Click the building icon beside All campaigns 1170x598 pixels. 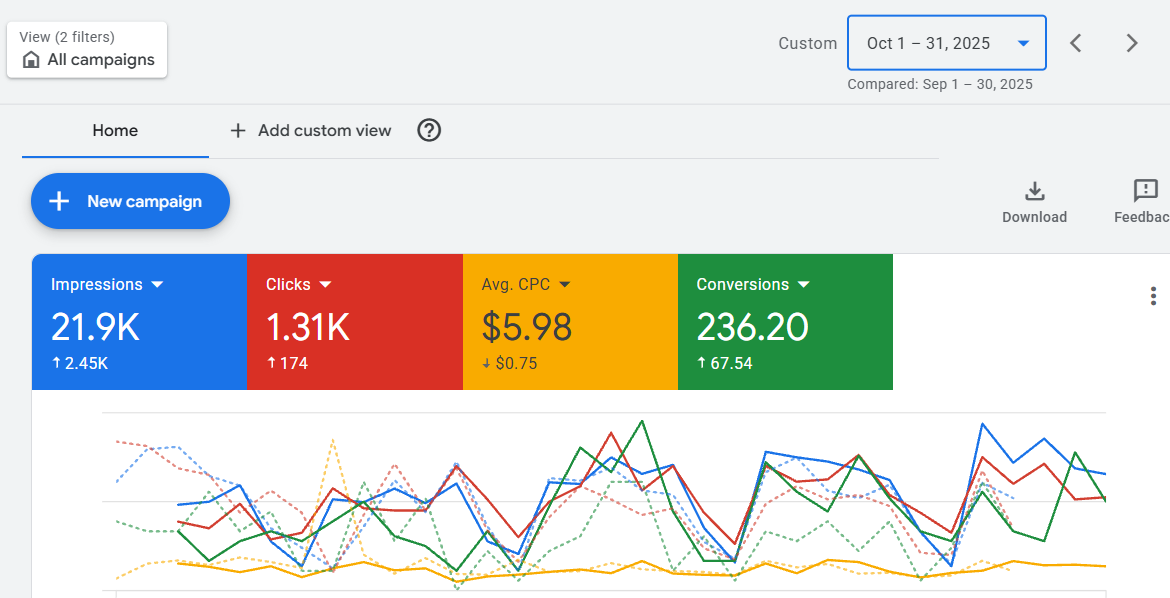pos(31,60)
